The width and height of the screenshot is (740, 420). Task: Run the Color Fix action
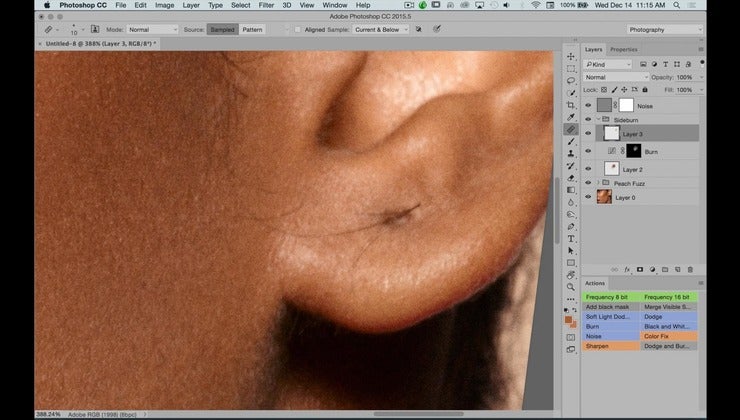point(669,336)
